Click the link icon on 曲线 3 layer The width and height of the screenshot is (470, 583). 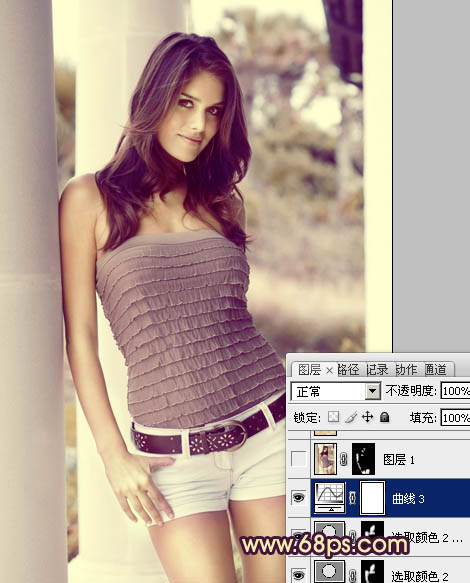(352, 498)
